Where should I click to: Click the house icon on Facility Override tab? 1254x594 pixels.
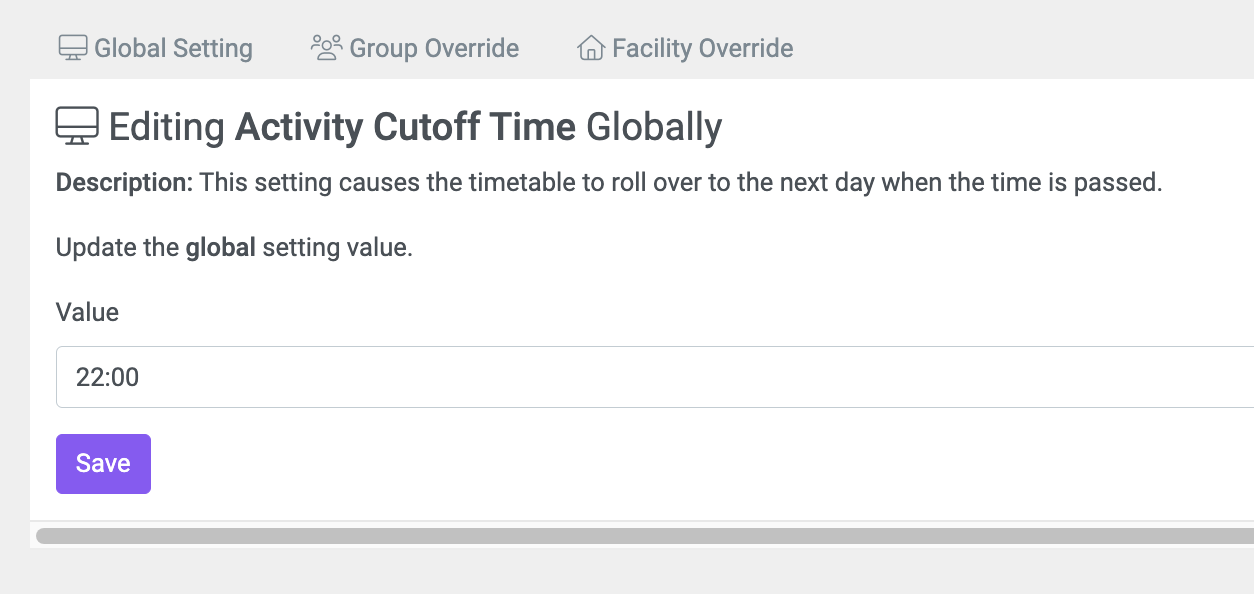591,48
